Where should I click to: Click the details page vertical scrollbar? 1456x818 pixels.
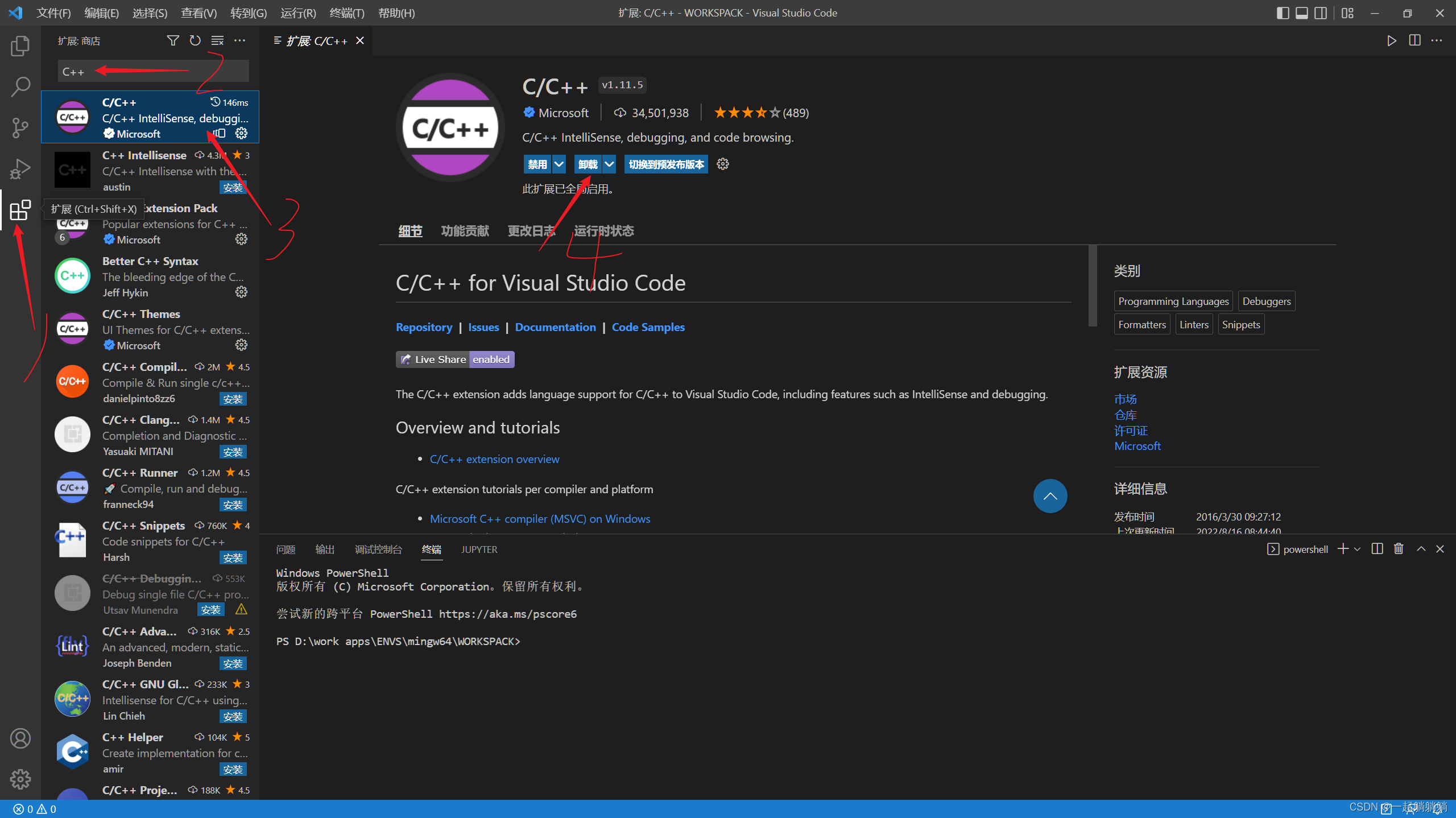point(1092,286)
